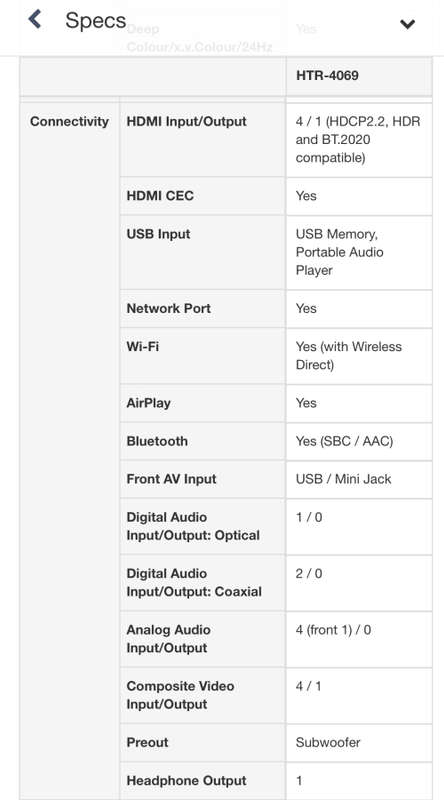
Task: Select the USB Input row label
Action: coord(158,234)
